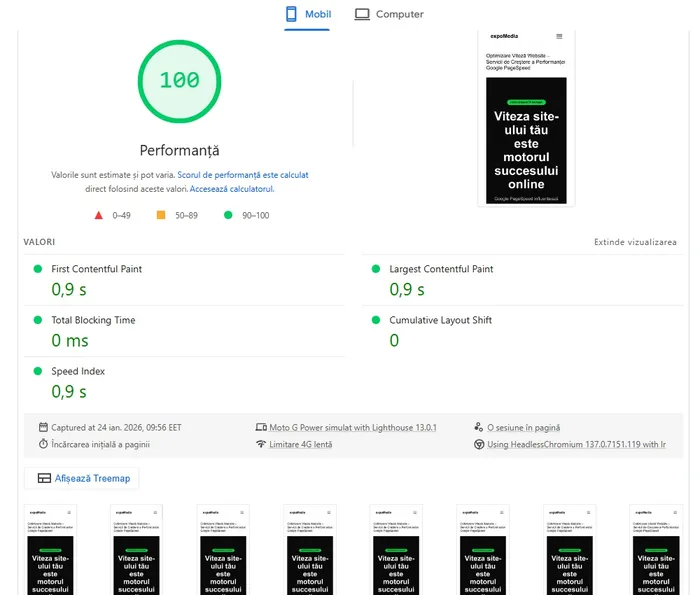
Task: Click the 'Performanță' heading
Action: 179,150
